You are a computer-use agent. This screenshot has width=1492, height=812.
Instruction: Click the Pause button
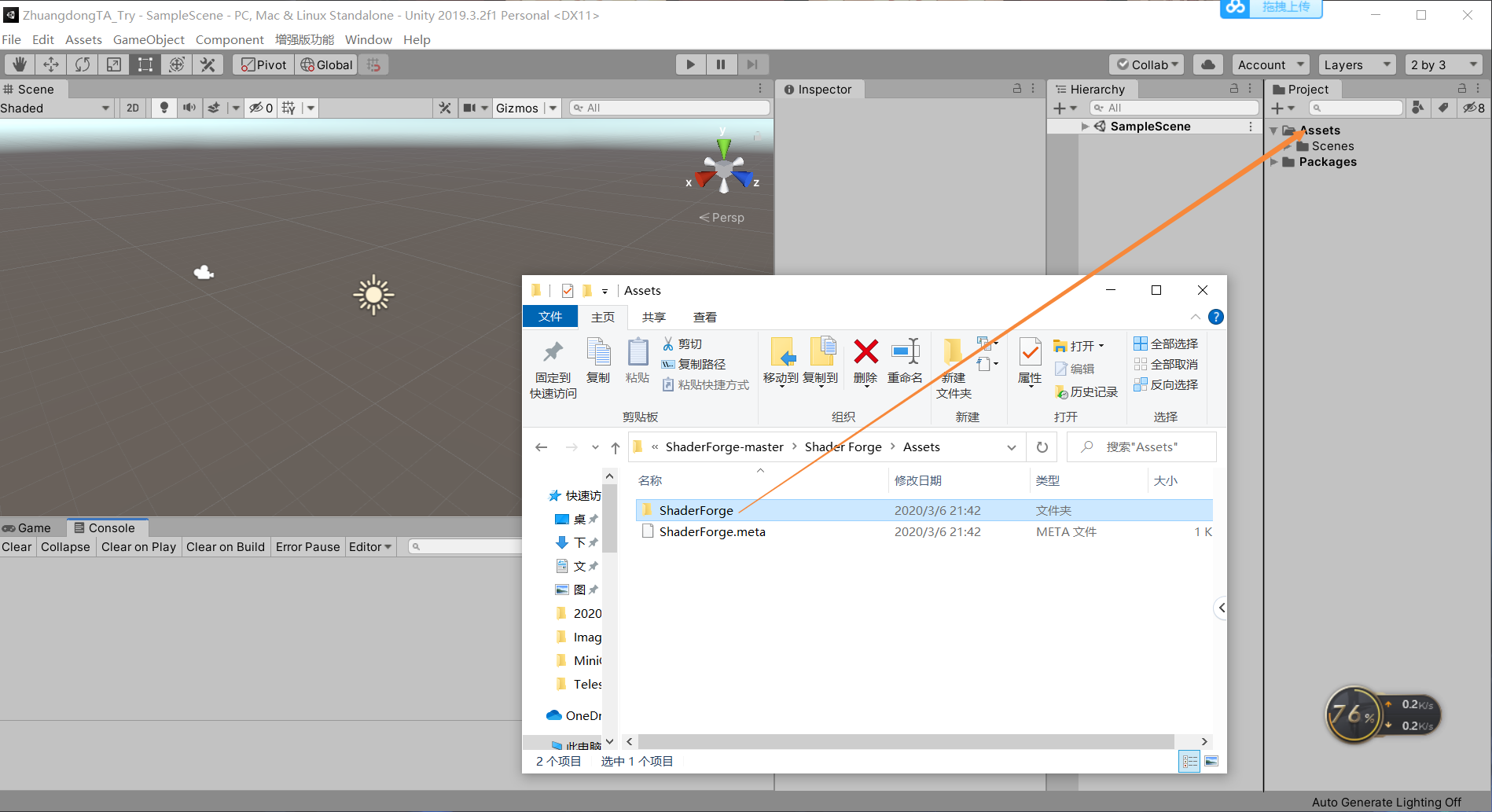click(x=721, y=64)
